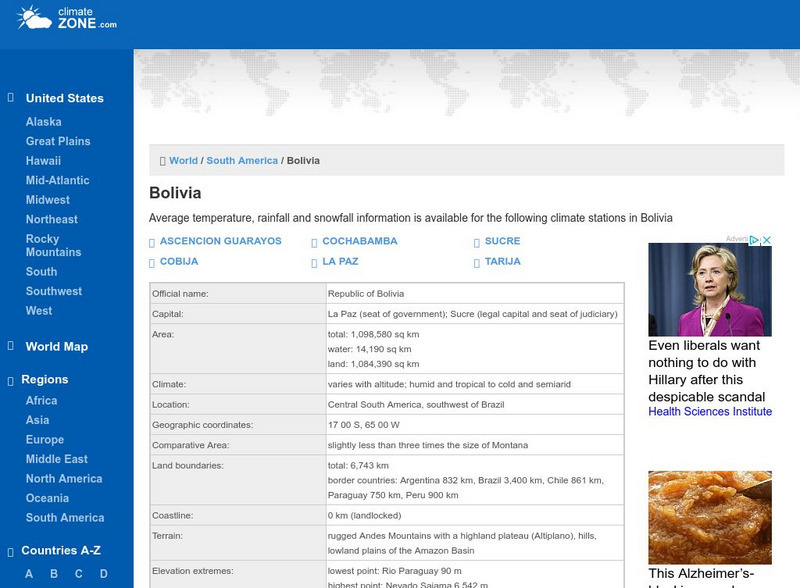The image size is (800, 588).
Task: Open the Regions heading link
Action: coord(45,379)
